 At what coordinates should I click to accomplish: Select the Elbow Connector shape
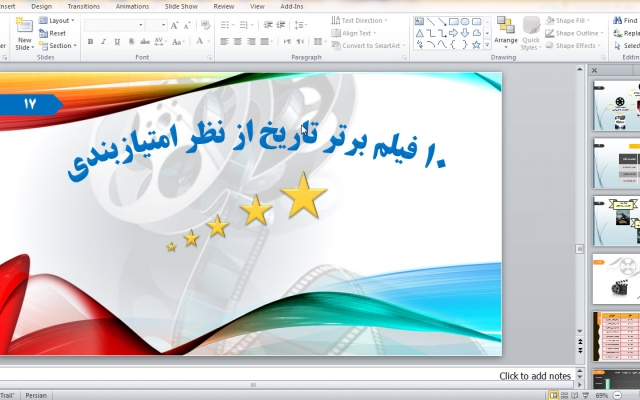click(431, 33)
